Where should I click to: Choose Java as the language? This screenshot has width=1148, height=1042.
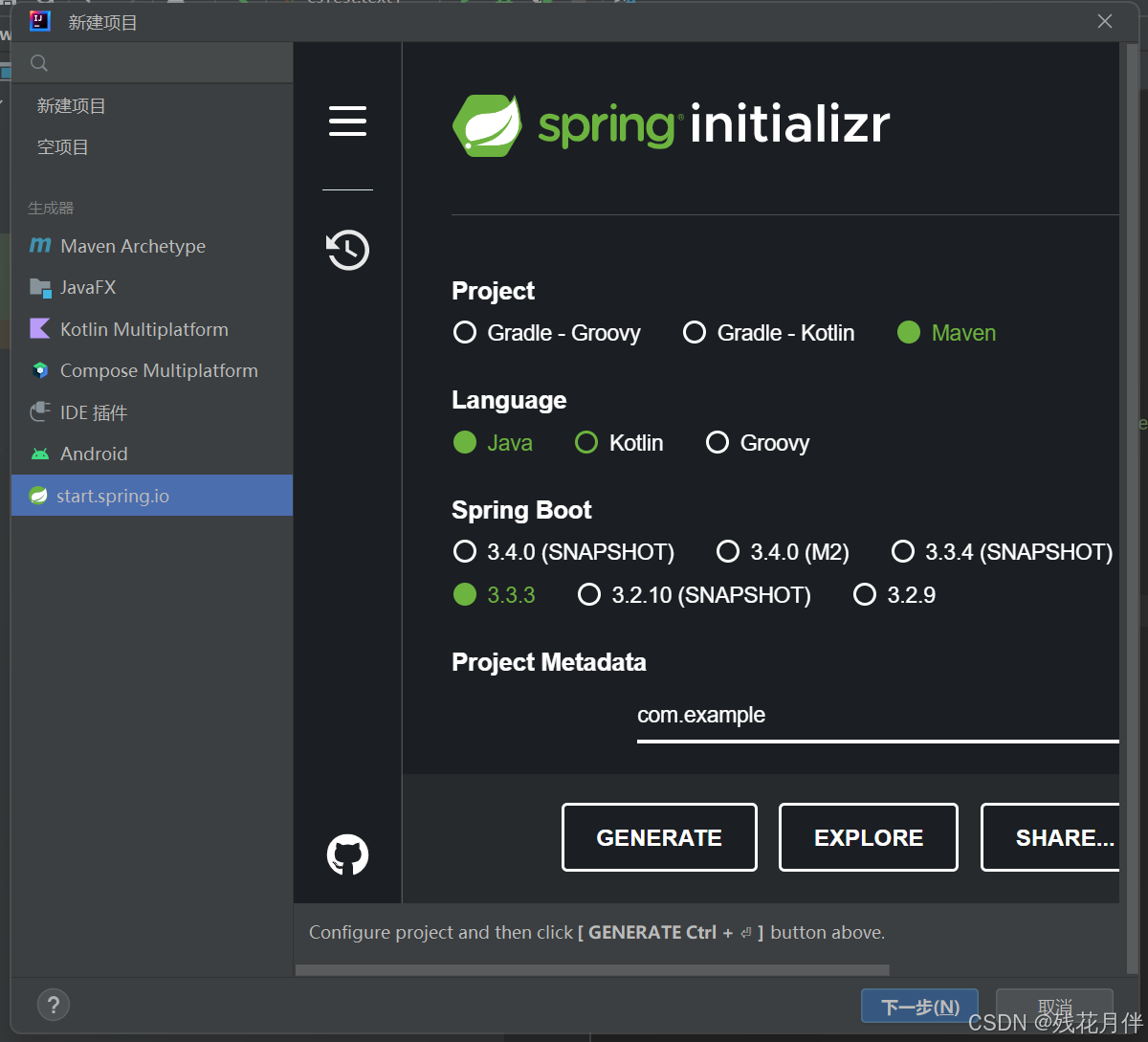(x=493, y=443)
